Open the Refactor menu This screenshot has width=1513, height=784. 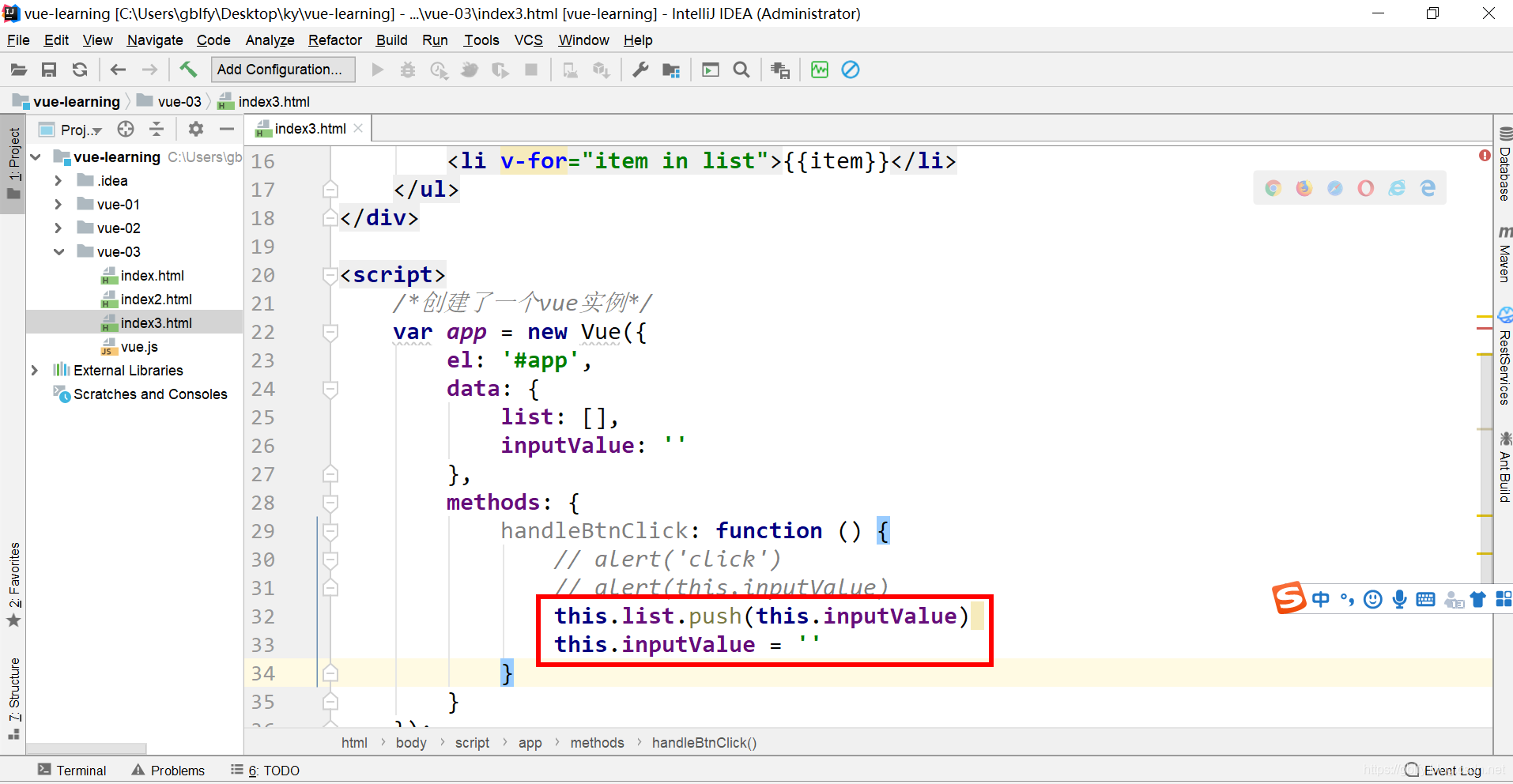pyautogui.click(x=335, y=40)
